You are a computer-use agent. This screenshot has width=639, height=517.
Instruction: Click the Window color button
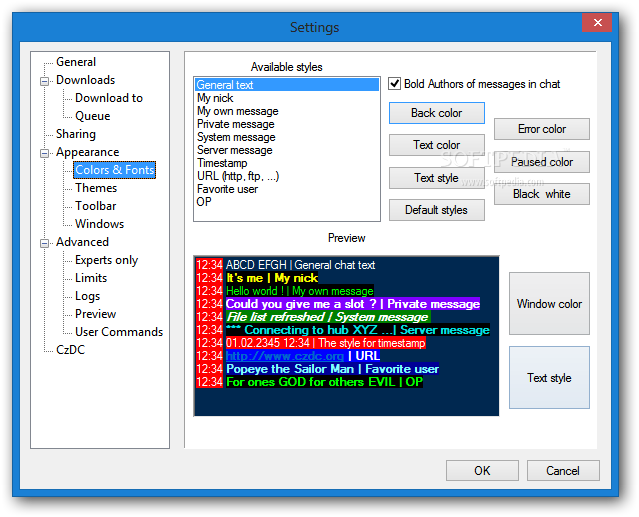[549, 304]
